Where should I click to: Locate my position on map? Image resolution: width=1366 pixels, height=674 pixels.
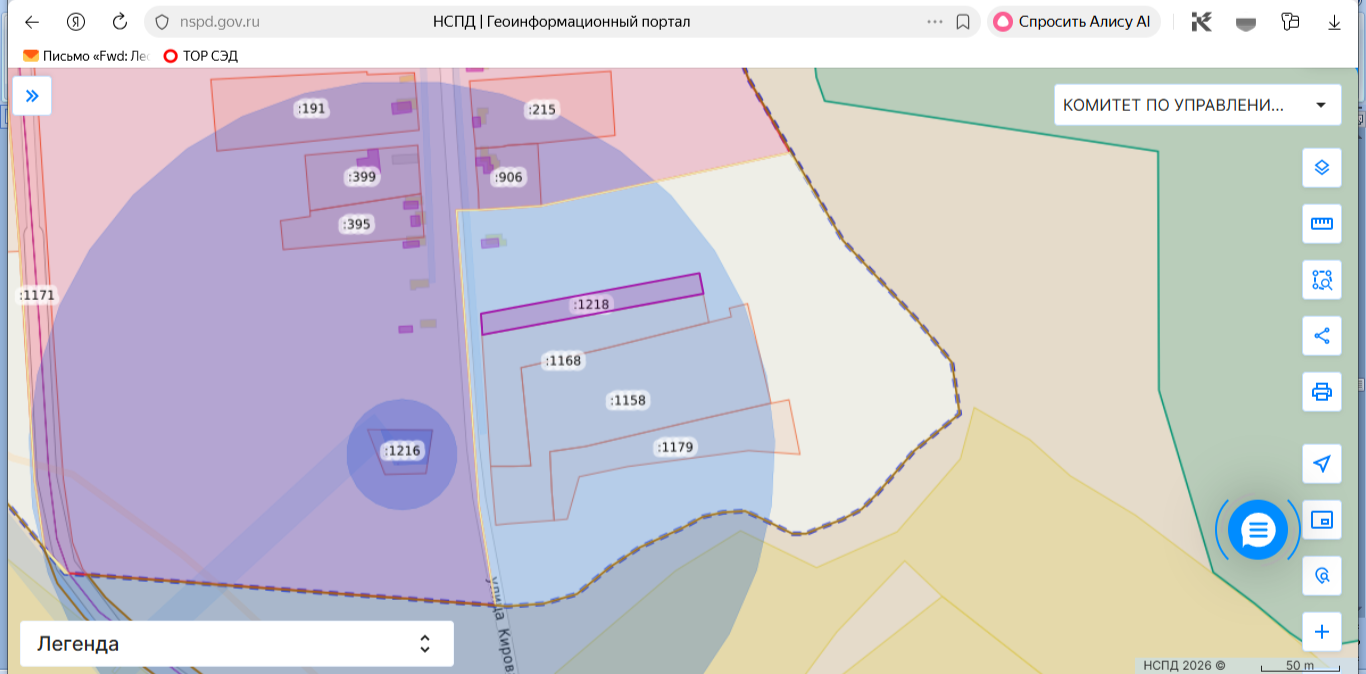point(1322,464)
